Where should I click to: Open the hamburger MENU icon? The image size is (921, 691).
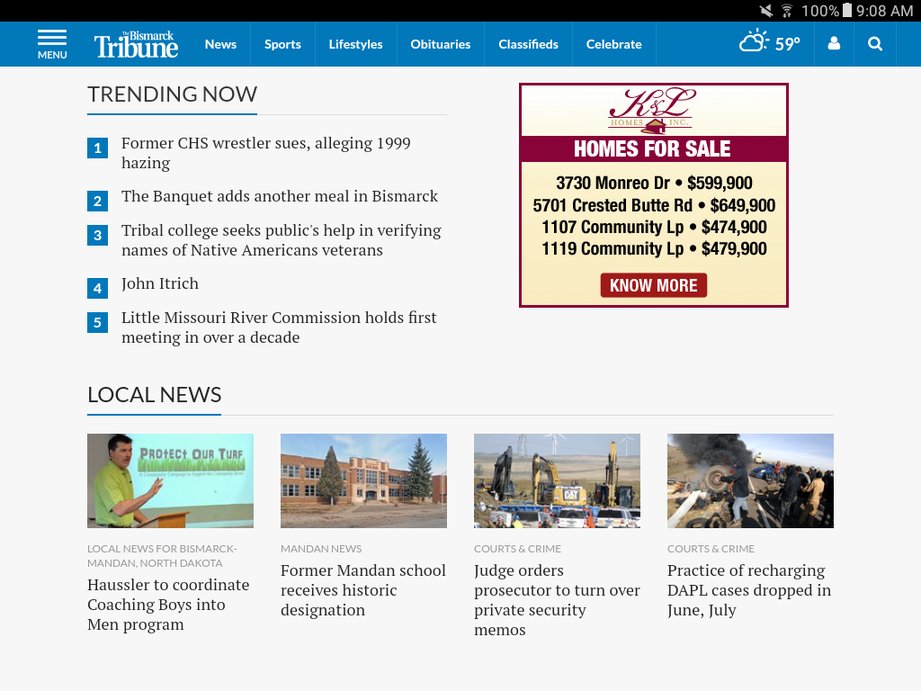point(52,44)
